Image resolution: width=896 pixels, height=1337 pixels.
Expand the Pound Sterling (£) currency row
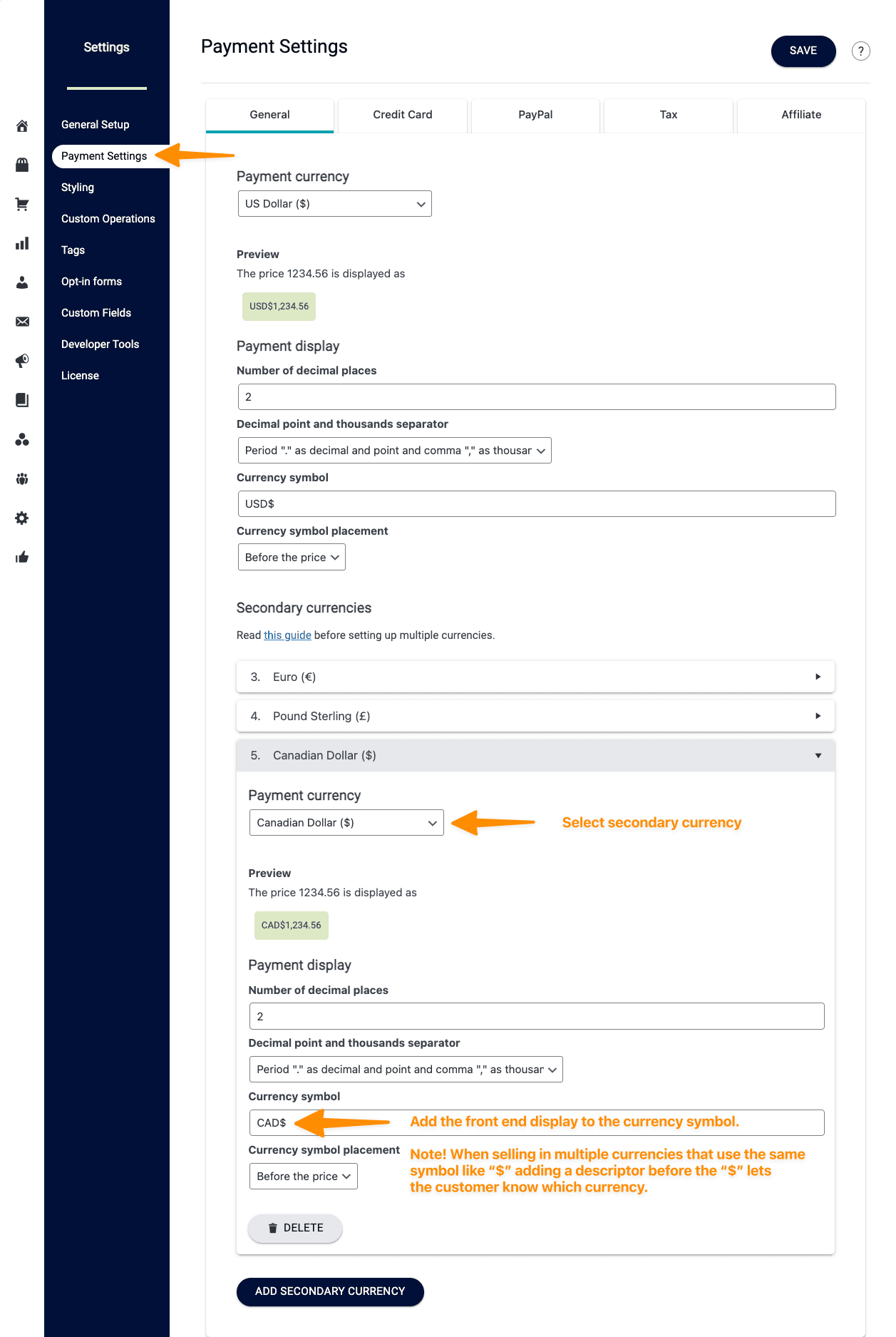(535, 716)
